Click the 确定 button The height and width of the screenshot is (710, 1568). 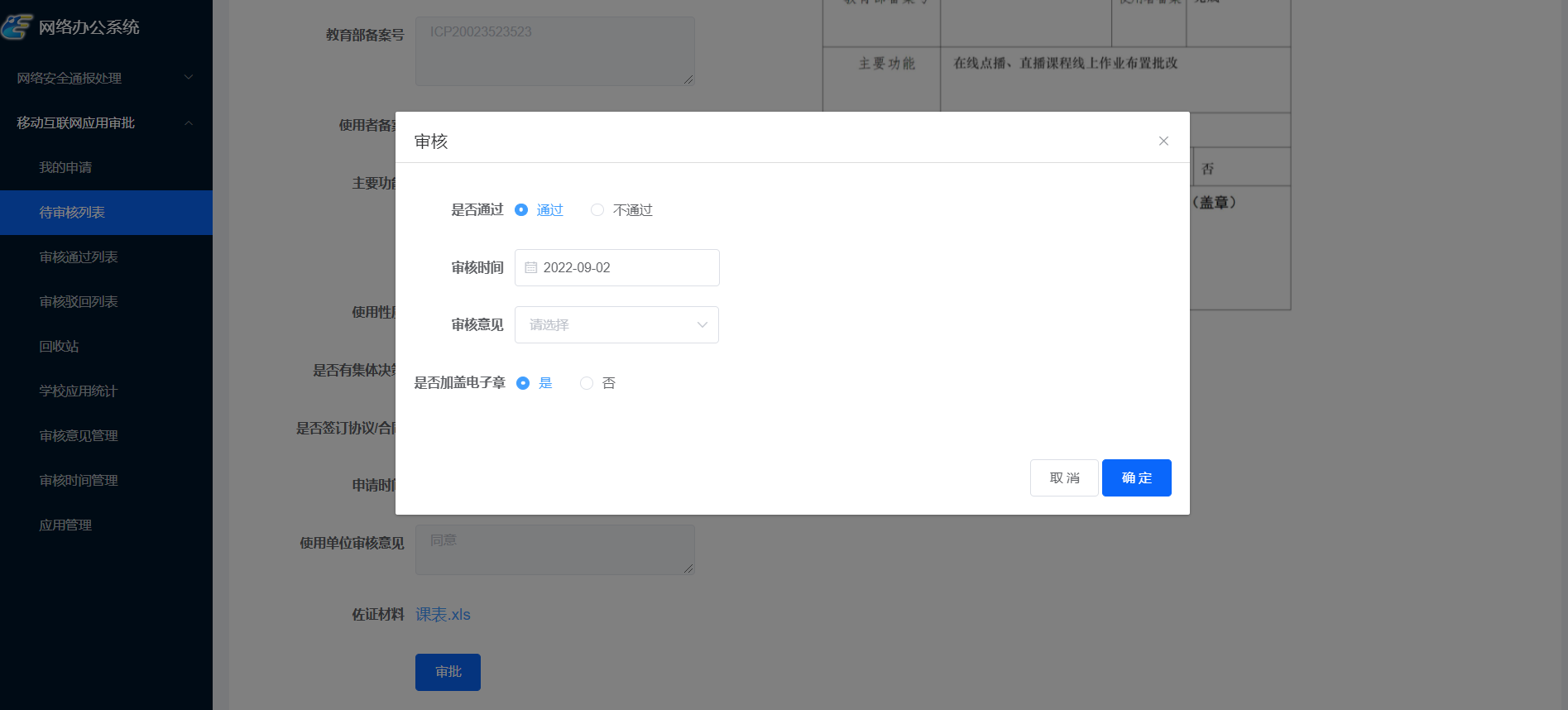pyautogui.click(x=1136, y=478)
